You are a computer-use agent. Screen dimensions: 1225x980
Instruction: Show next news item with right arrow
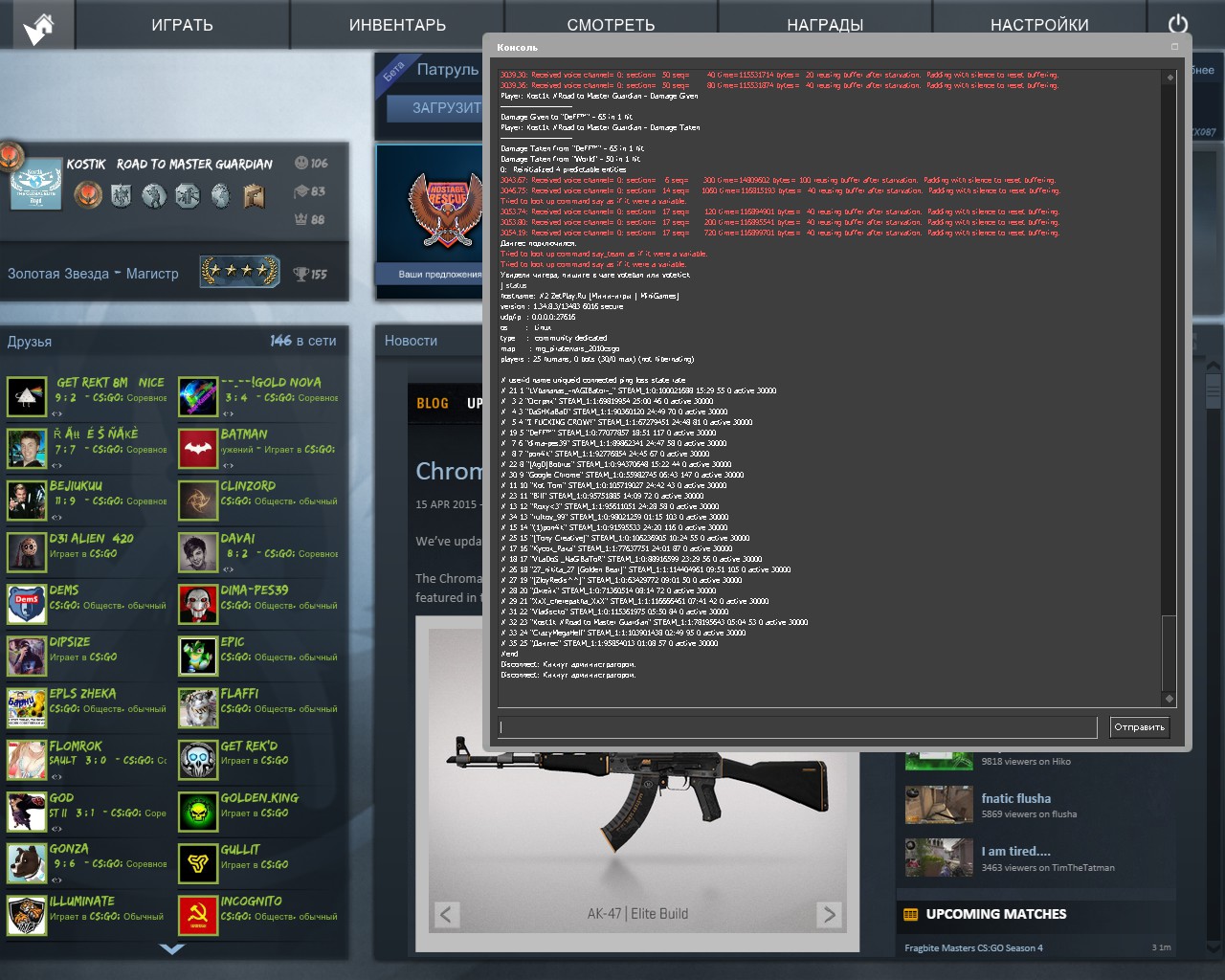(829, 914)
